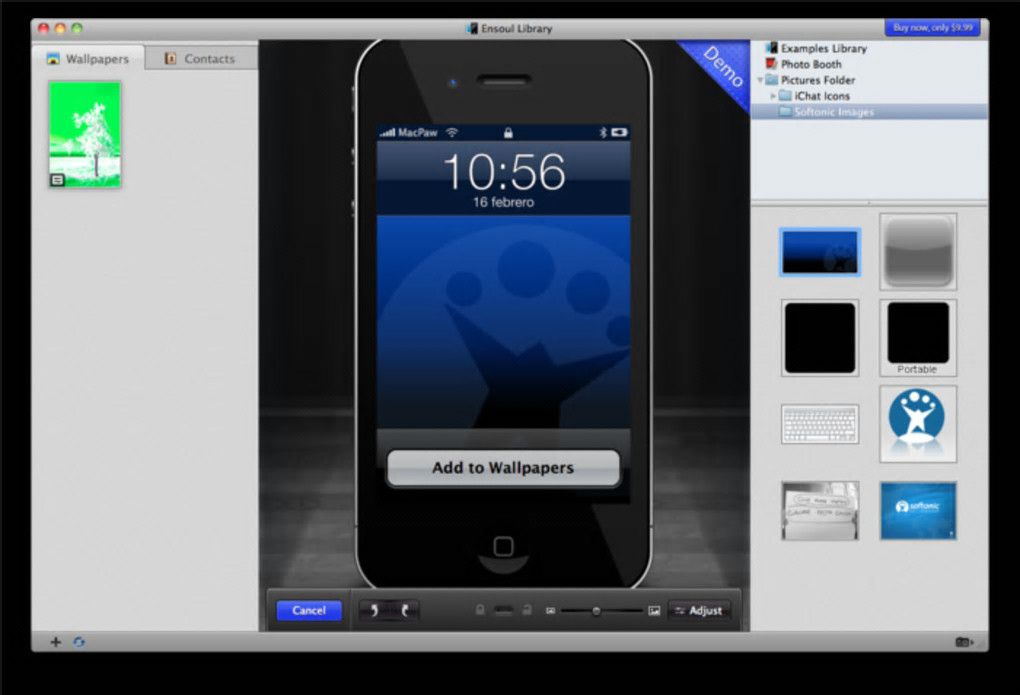Select the gray rounded button thumbnail
The image size is (1020, 695).
pyautogui.click(x=918, y=252)
